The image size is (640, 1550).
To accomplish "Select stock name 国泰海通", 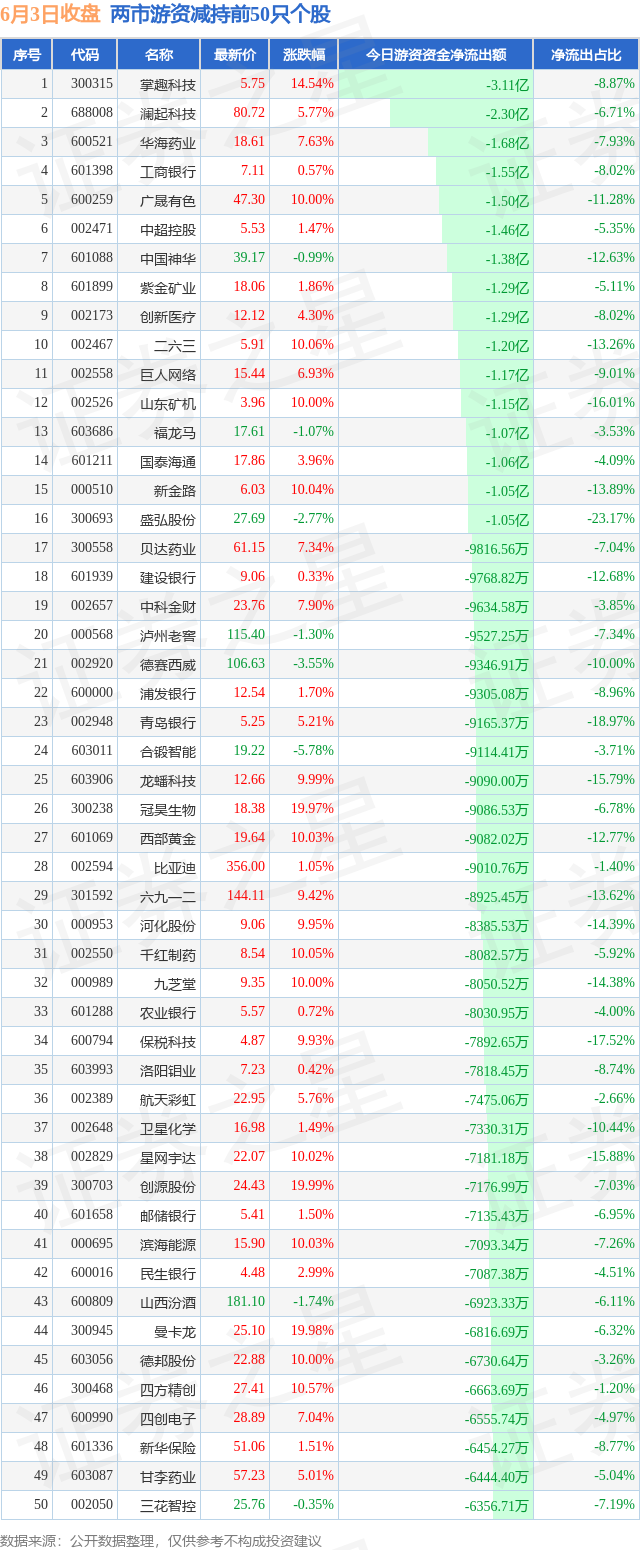I will point(168,462).
